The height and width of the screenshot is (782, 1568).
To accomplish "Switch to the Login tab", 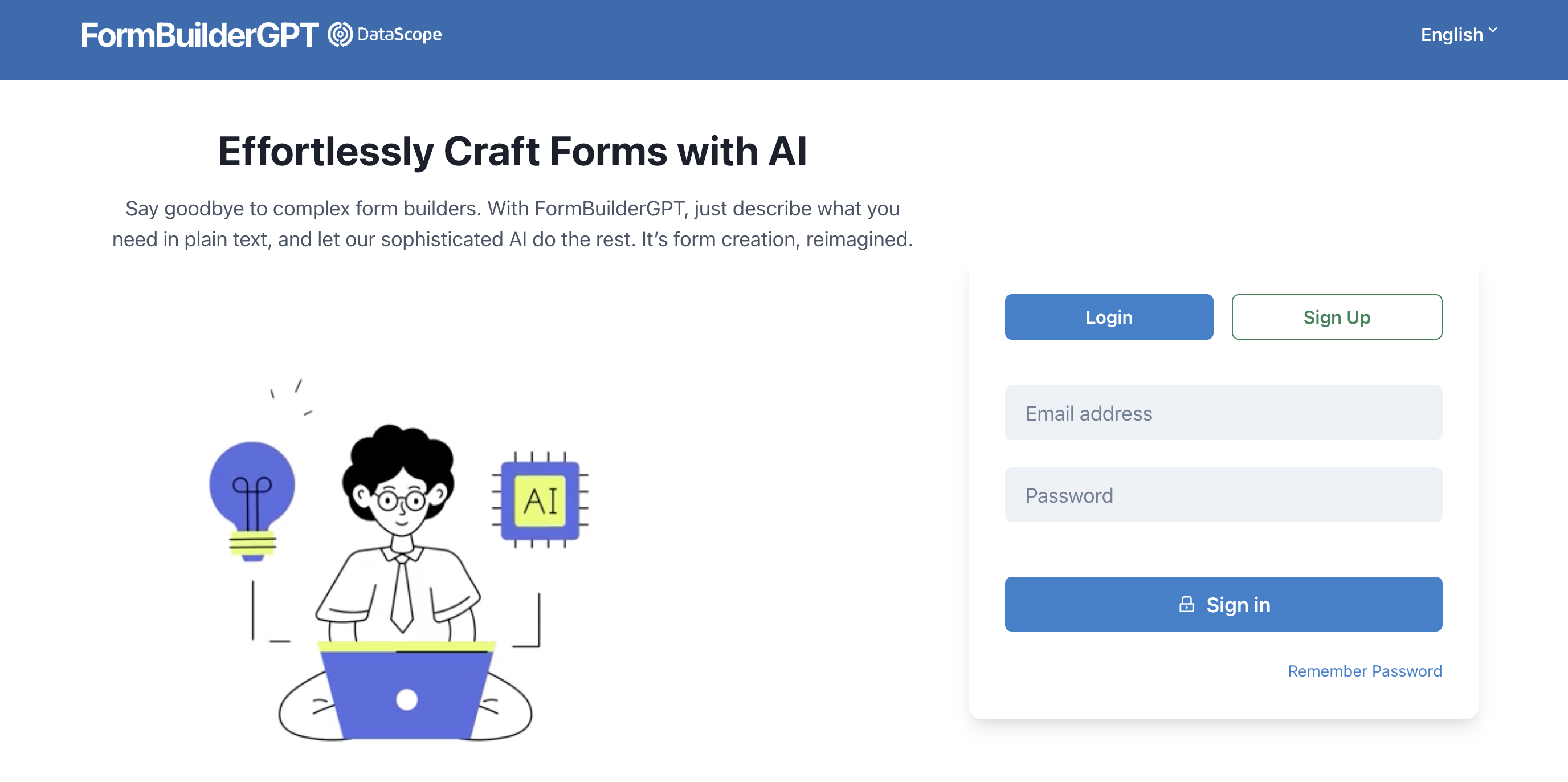I will [1108, 317].
